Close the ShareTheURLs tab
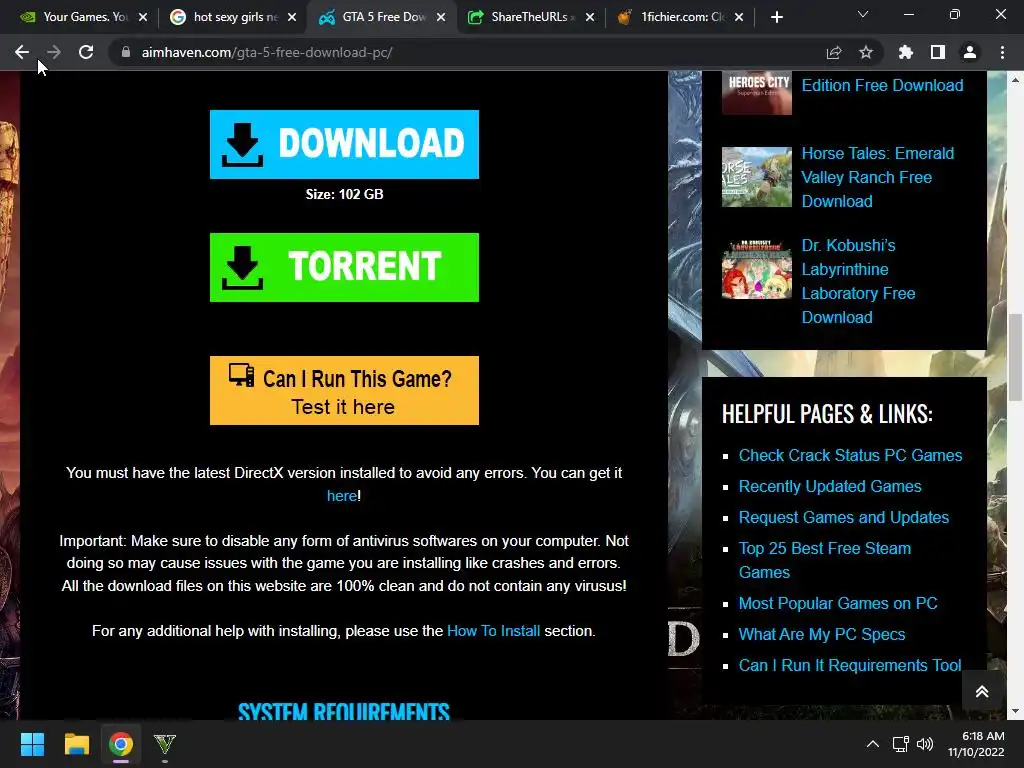 (590, 17)
